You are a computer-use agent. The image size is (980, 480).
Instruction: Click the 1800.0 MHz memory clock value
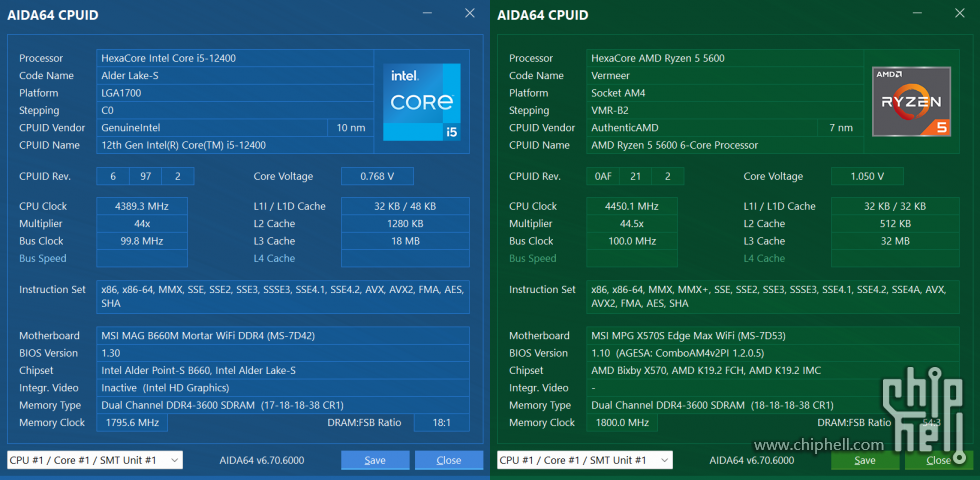click(x=622, y=422)
